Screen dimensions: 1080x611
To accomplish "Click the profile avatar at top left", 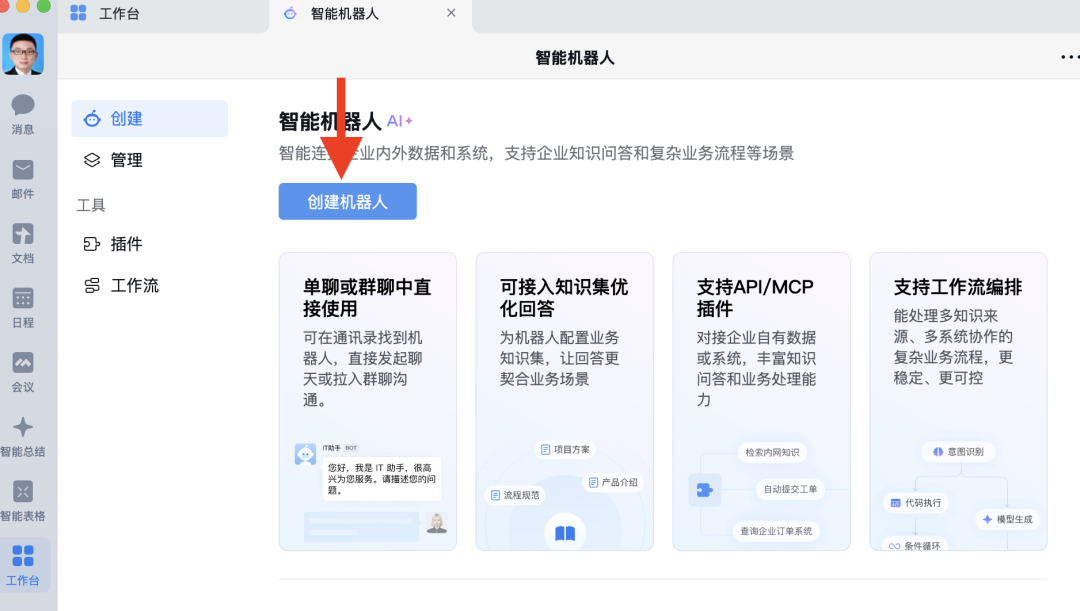I will (x=23, y=54).
